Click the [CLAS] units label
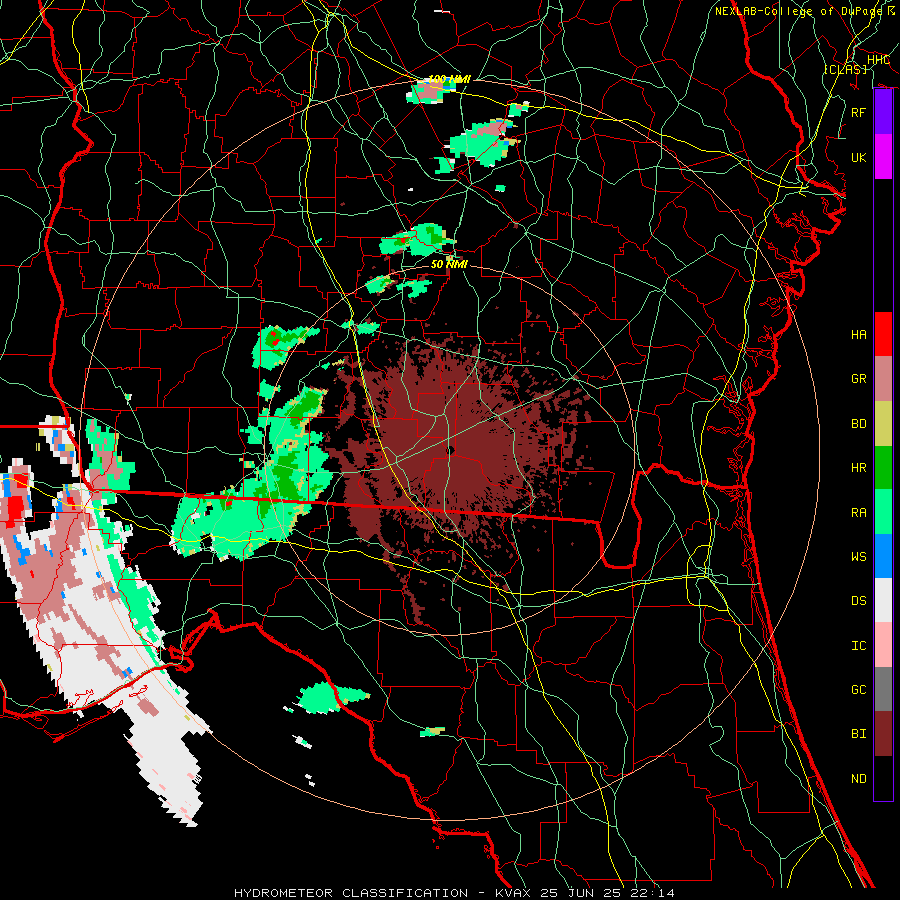The height and width of the screenshot is (900, 900). click(x=845, y=69)
